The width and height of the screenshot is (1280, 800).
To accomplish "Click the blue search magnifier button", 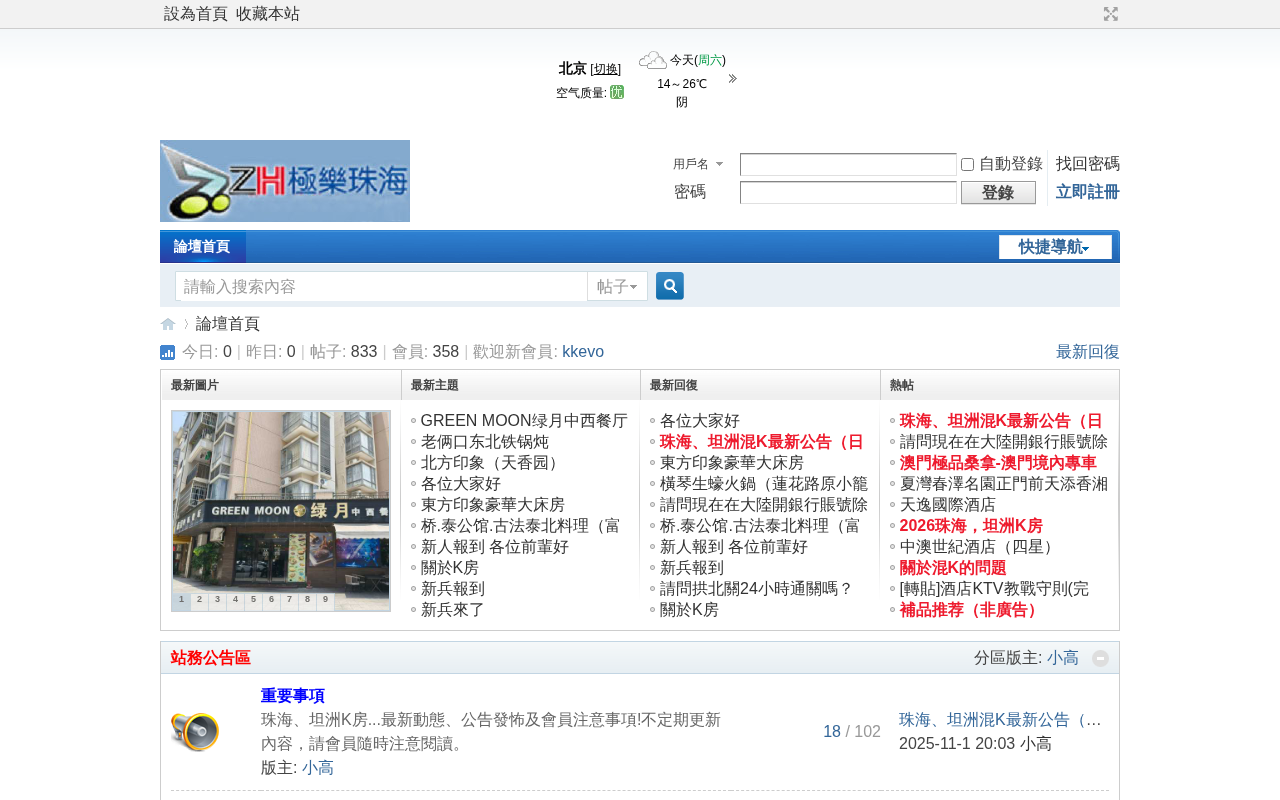I will (670, 286).
